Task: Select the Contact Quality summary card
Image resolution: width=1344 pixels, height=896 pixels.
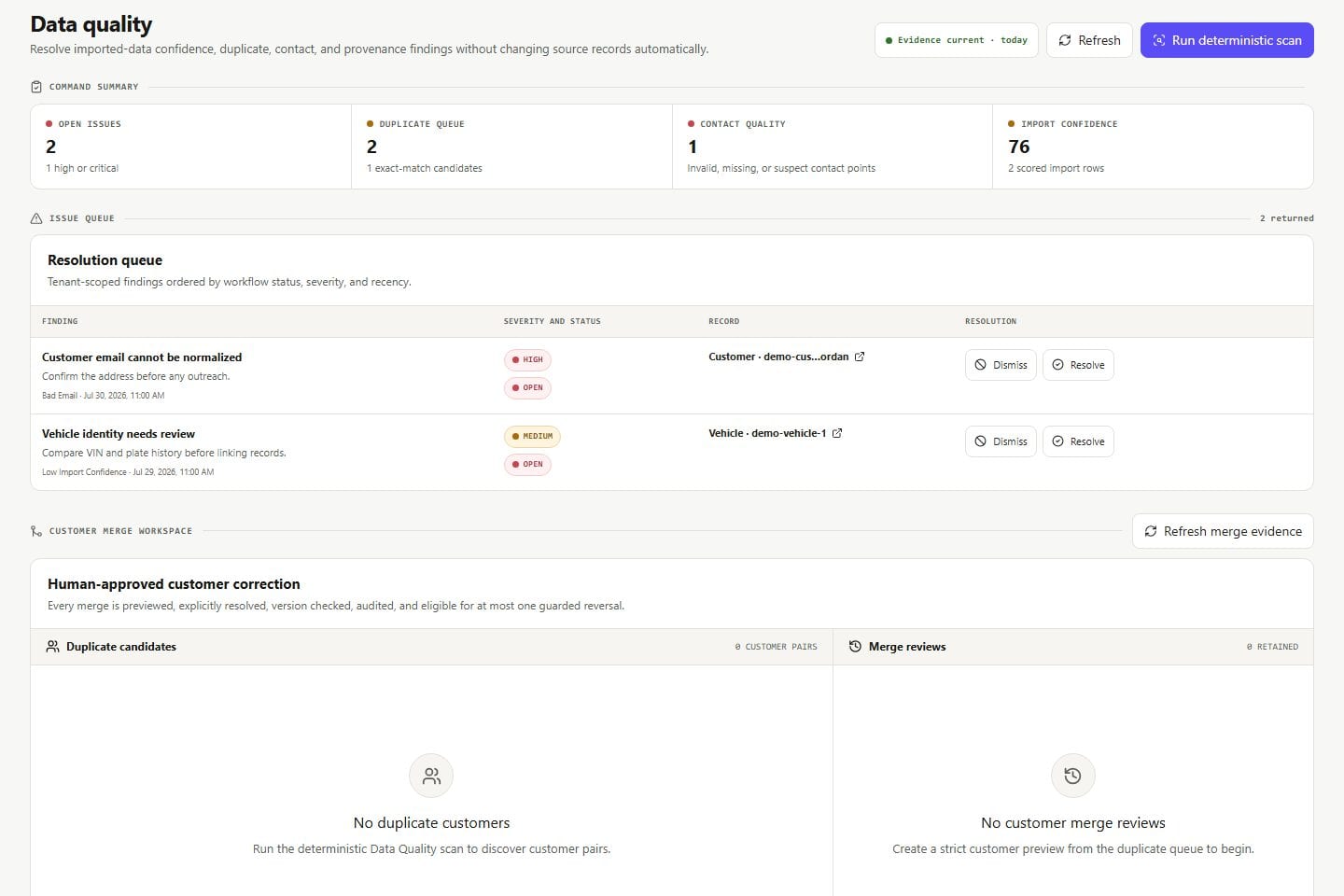Action: pos(833,147)
